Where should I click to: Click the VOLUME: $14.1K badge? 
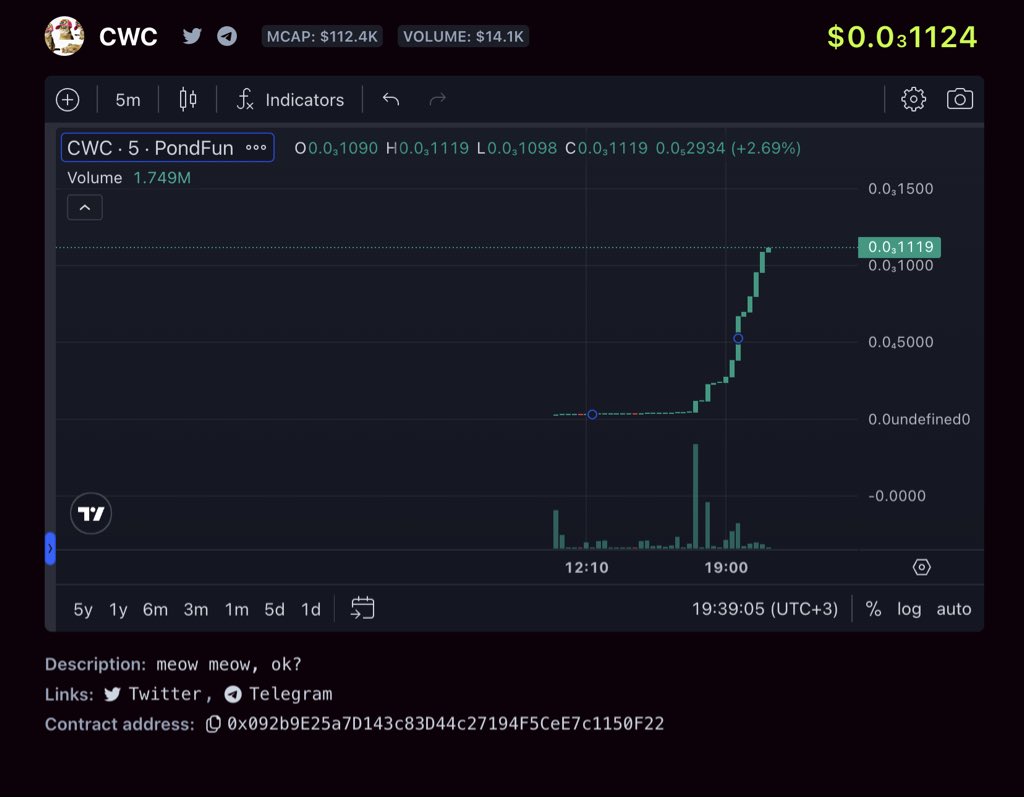pyautogui.click(x=463, y=36)
